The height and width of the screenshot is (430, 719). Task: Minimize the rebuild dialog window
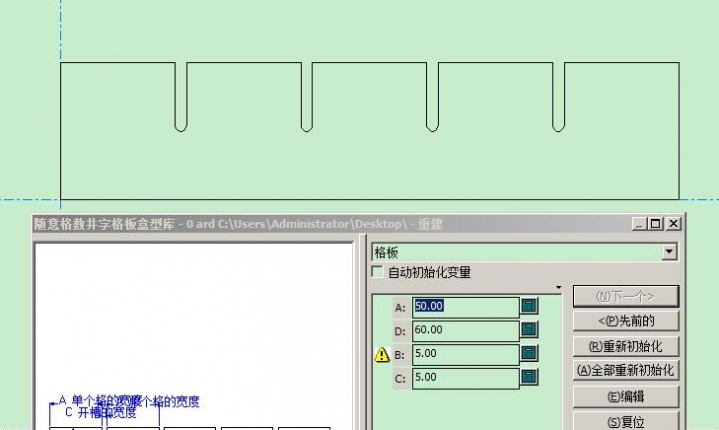pyautogui.click(x=640, y=224)
